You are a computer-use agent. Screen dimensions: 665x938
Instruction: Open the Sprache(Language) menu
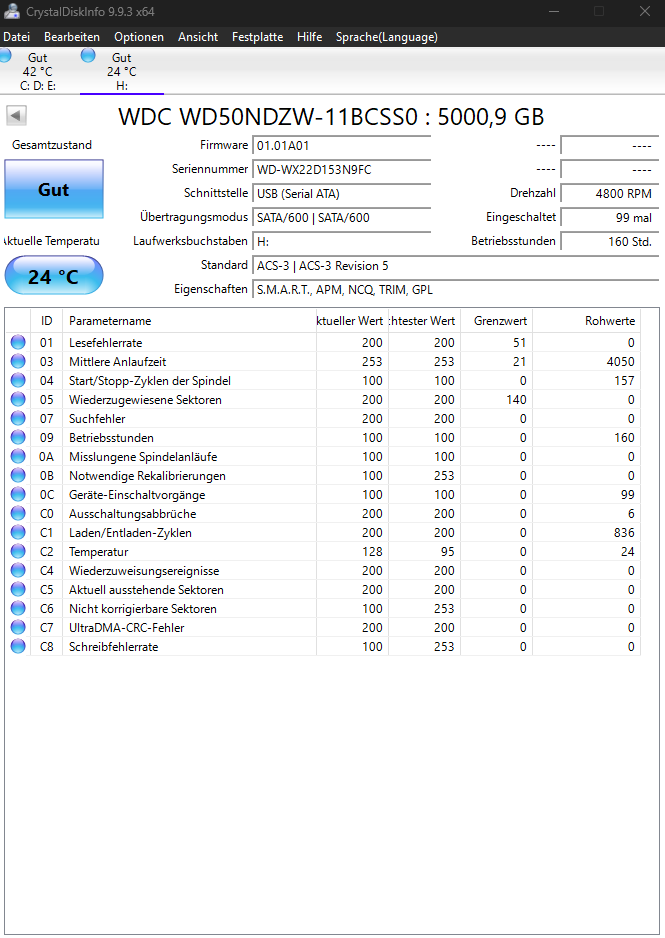[x=387, y=37]
